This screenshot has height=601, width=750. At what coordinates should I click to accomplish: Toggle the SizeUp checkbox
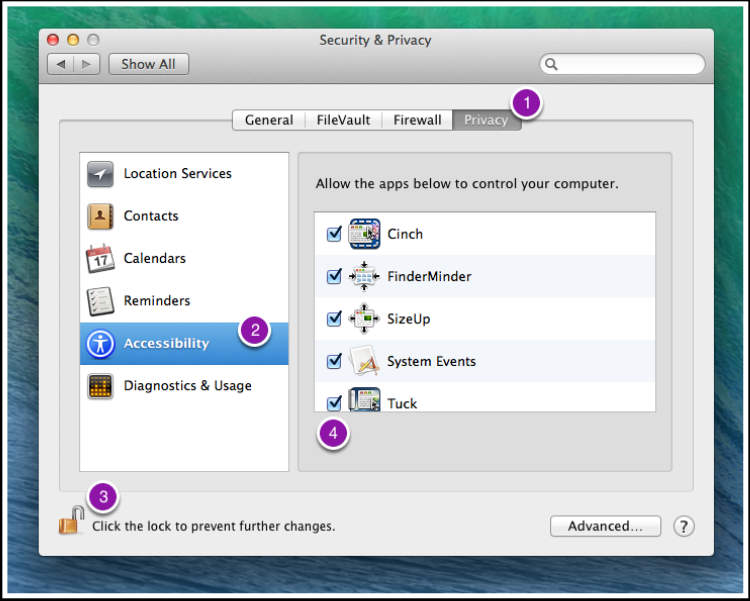(x=334, y=318)
